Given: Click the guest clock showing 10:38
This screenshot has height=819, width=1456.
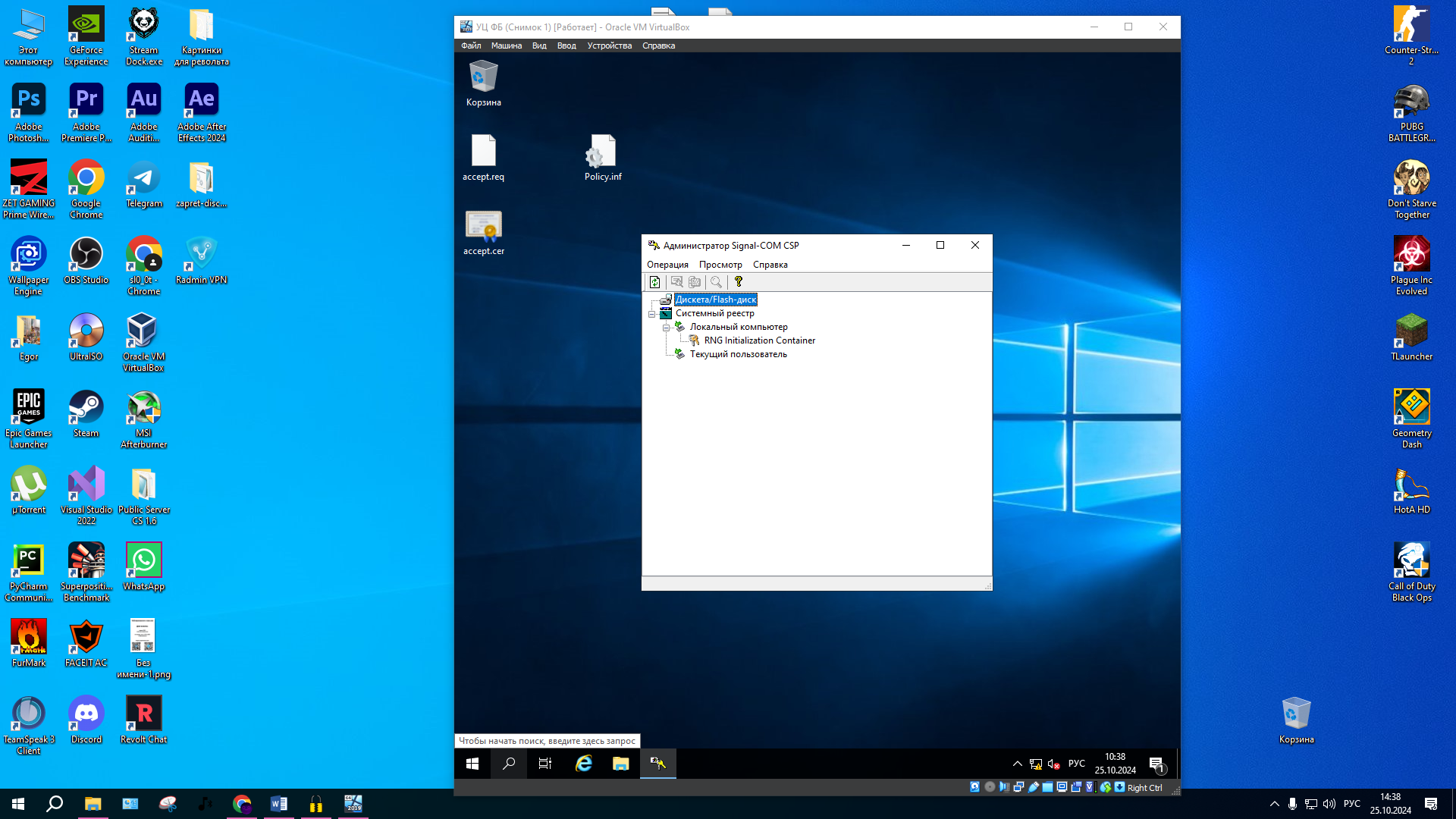Looking at the screenshot, I should (x=1116, y=764).
